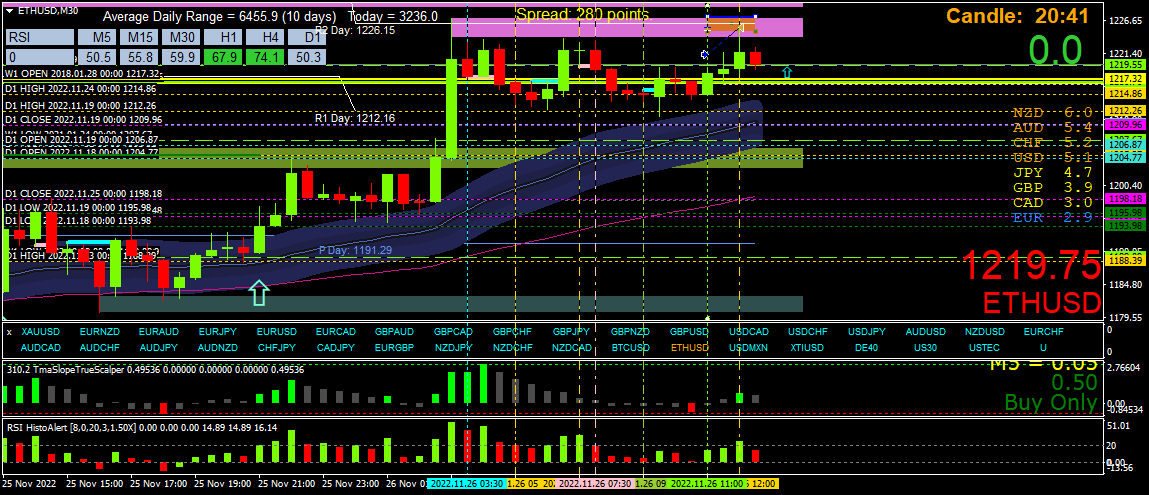Switch chart to AUDCAD symbol
The image size is (1149, 495).
[40, 347]
